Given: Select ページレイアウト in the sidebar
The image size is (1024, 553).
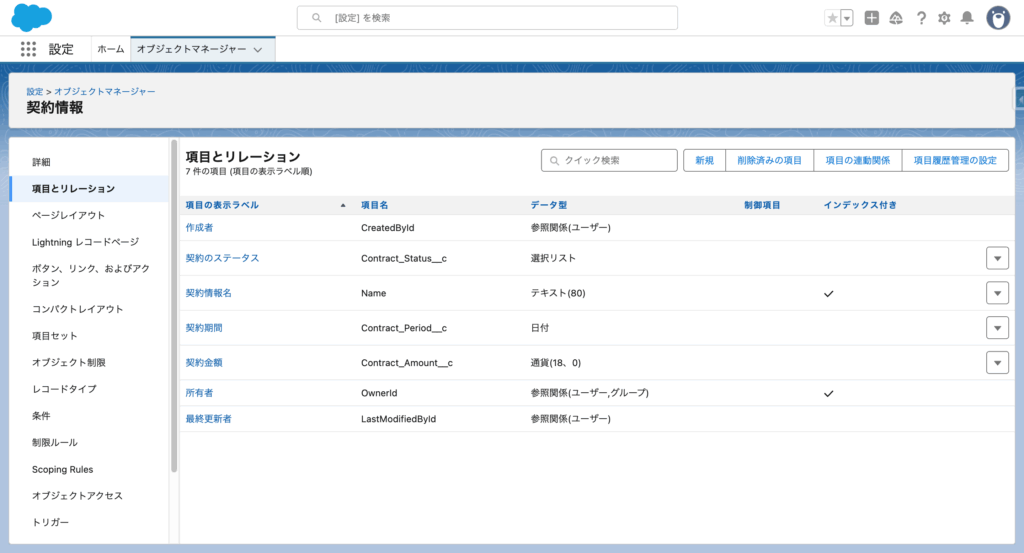Looking at the screenshot, I should coord(68,215).
